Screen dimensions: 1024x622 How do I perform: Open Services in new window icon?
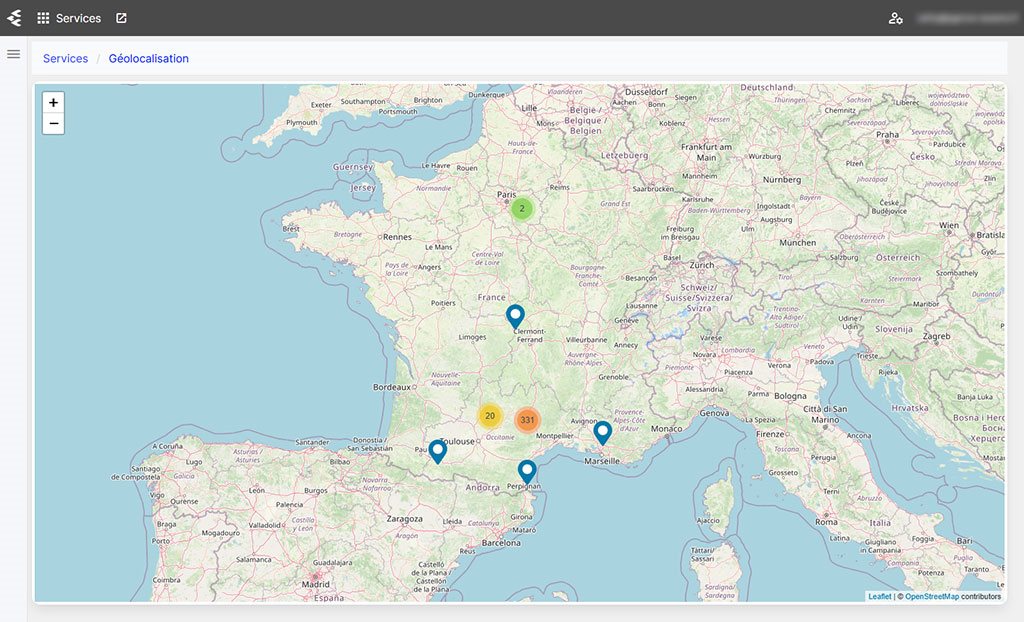tap(121, 18)
